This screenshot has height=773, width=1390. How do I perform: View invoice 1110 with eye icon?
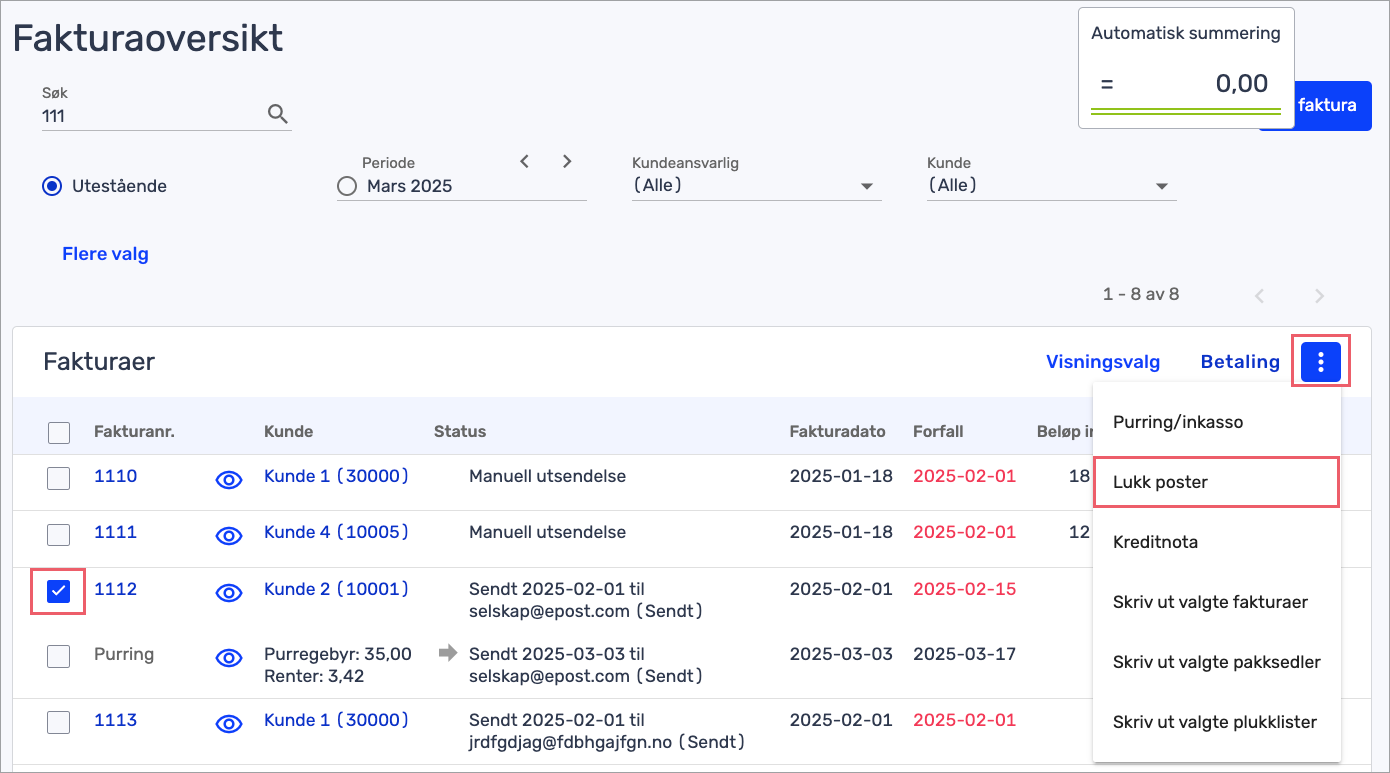pos(229,480)
